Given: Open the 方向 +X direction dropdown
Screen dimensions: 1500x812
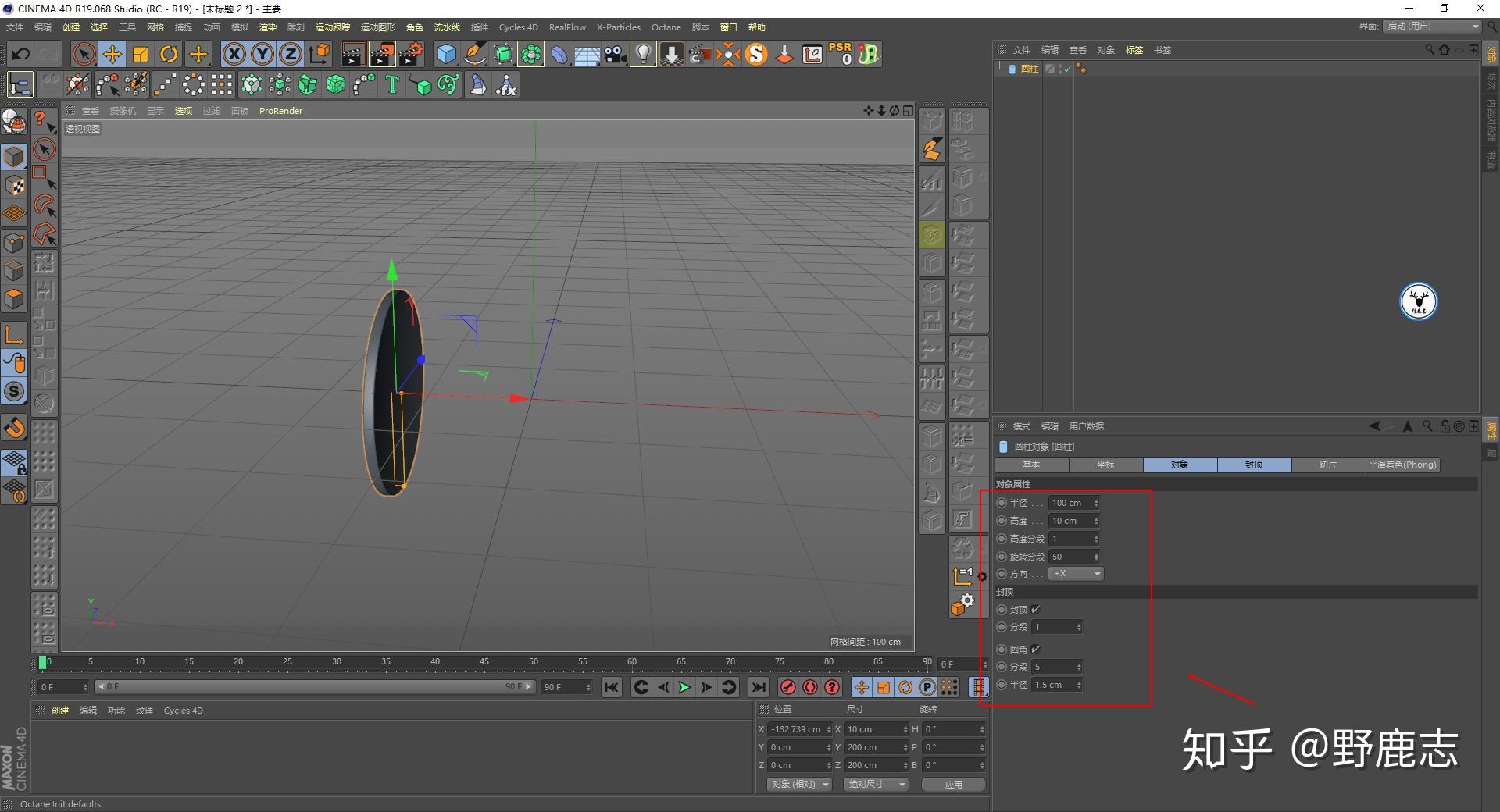Looking at the screenshot, I should click(1075, 573).
